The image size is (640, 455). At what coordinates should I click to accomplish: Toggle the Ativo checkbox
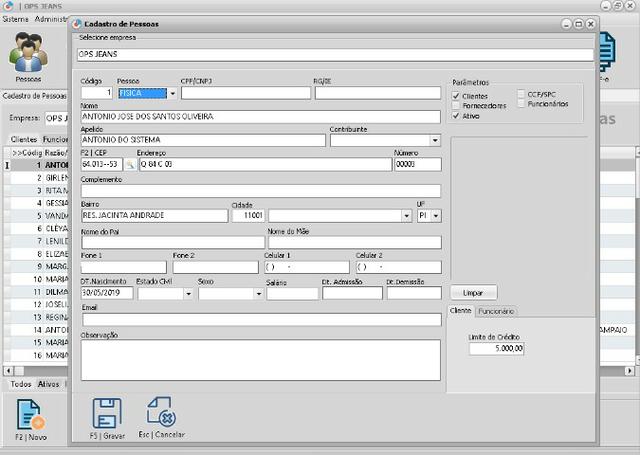tap(456, 116)
